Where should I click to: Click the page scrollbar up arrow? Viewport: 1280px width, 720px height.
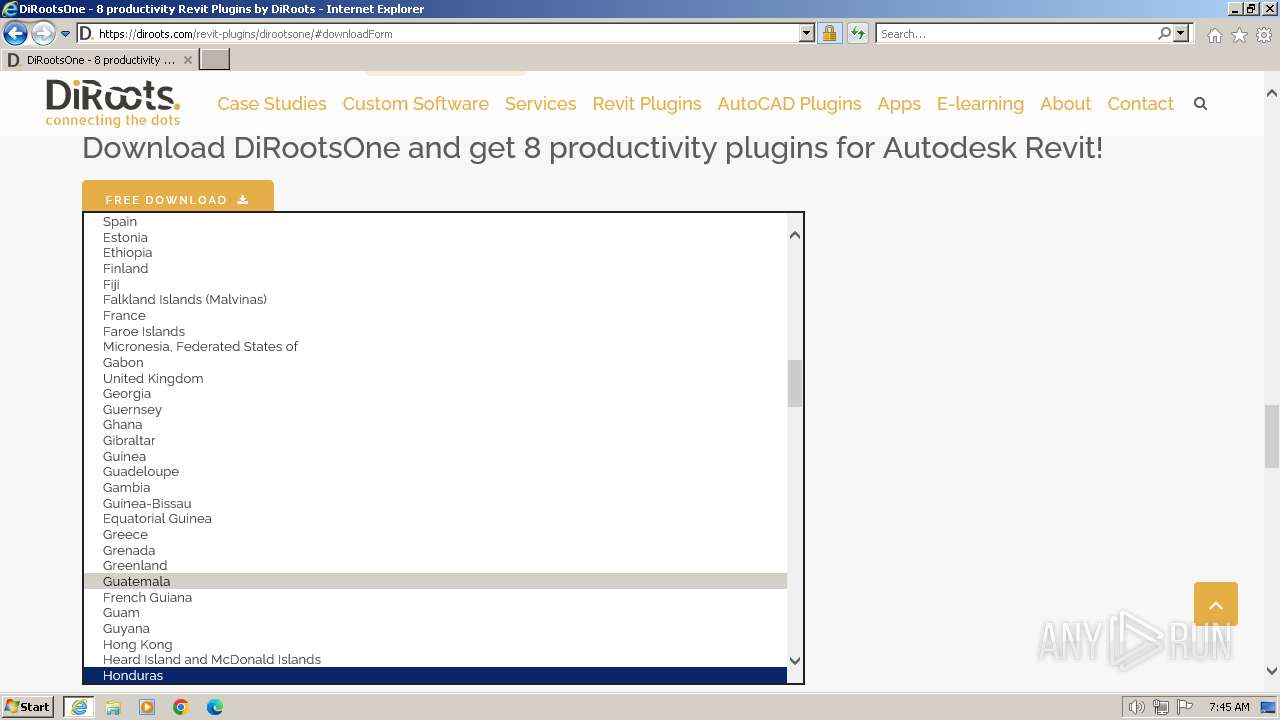coord(1272,93)
